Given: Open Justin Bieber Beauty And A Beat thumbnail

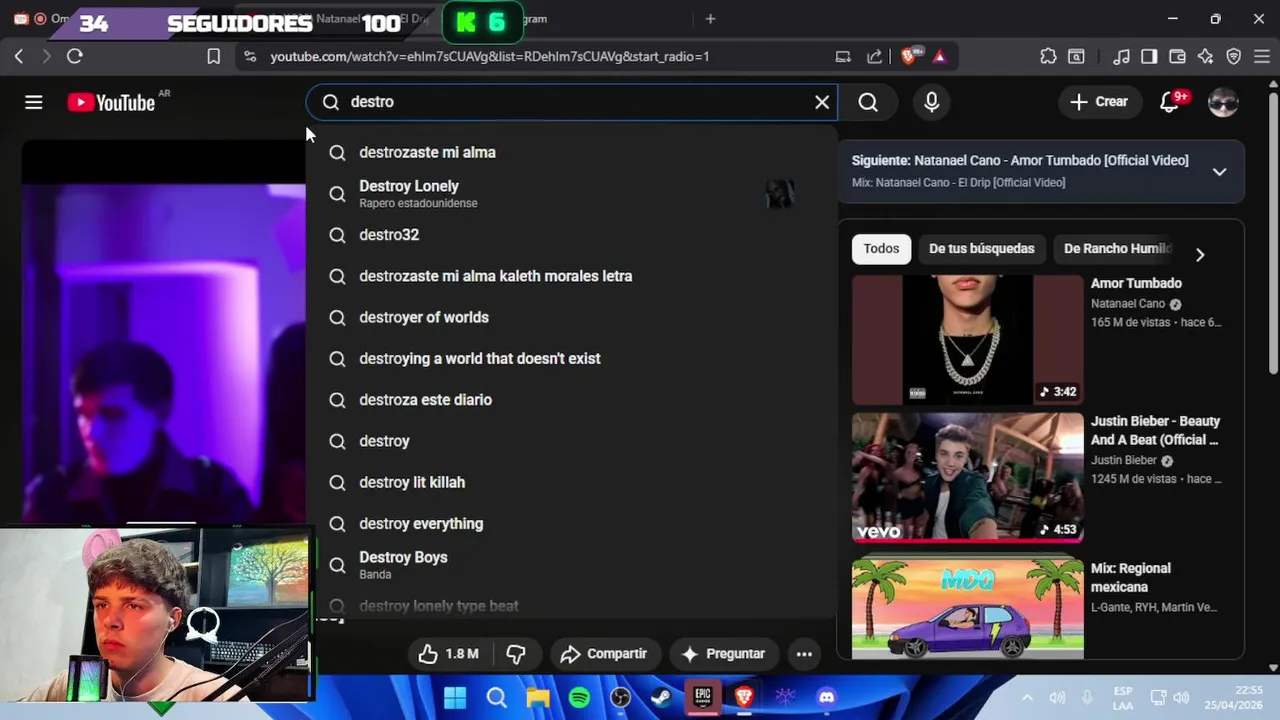Looking at the screenshot, I should (967, 478).
